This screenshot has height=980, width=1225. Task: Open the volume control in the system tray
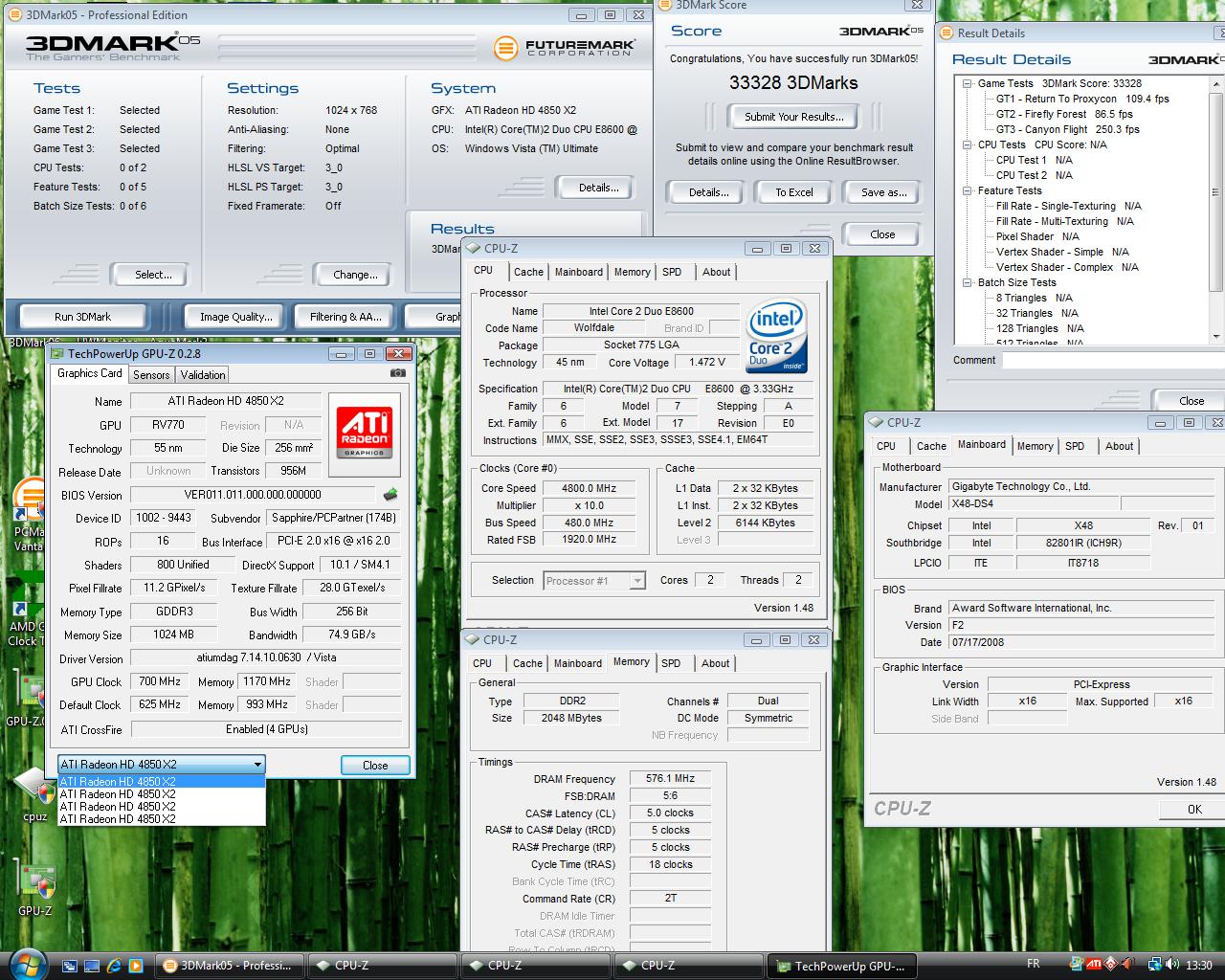pyautogui.click(x=1174, y=965)
